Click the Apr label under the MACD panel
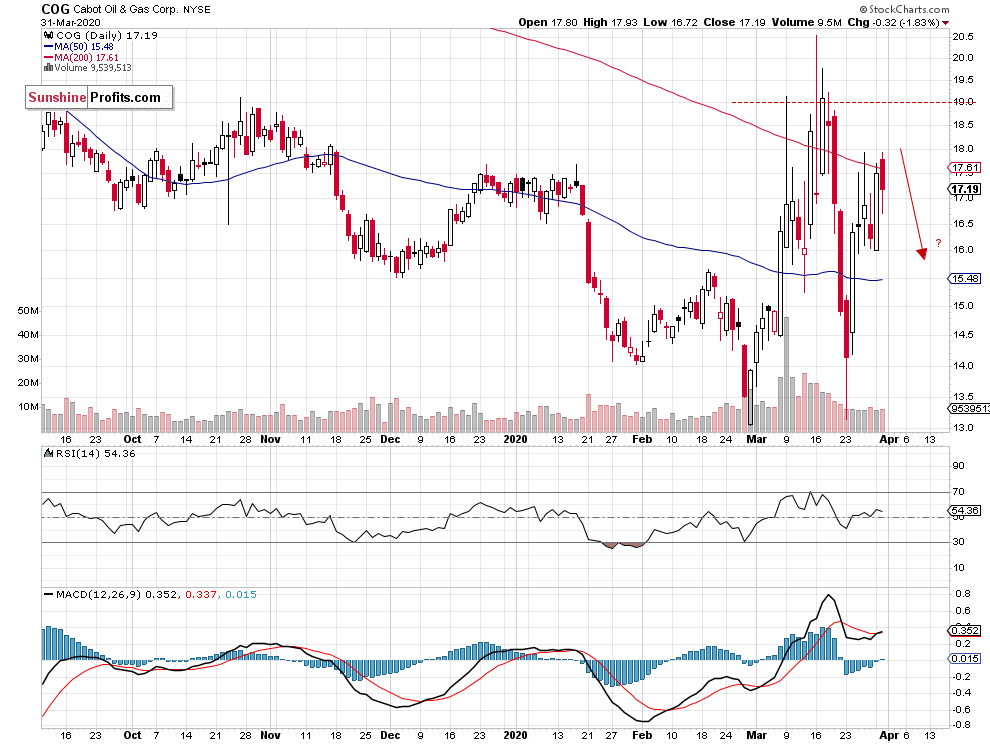This screenshot has width=990, height=744. tap(888, 735)
